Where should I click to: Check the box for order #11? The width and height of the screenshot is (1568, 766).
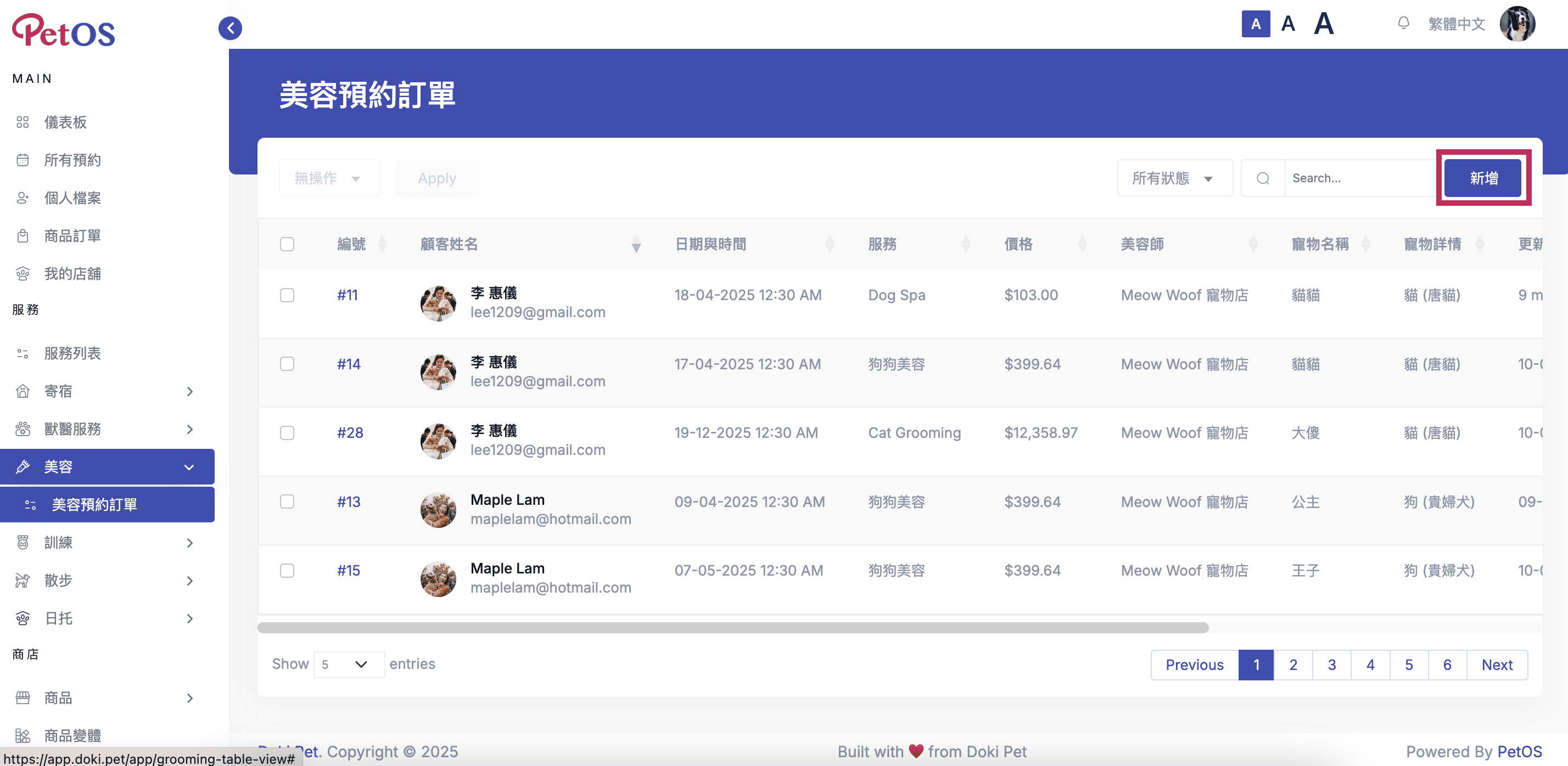pos(287,295)
